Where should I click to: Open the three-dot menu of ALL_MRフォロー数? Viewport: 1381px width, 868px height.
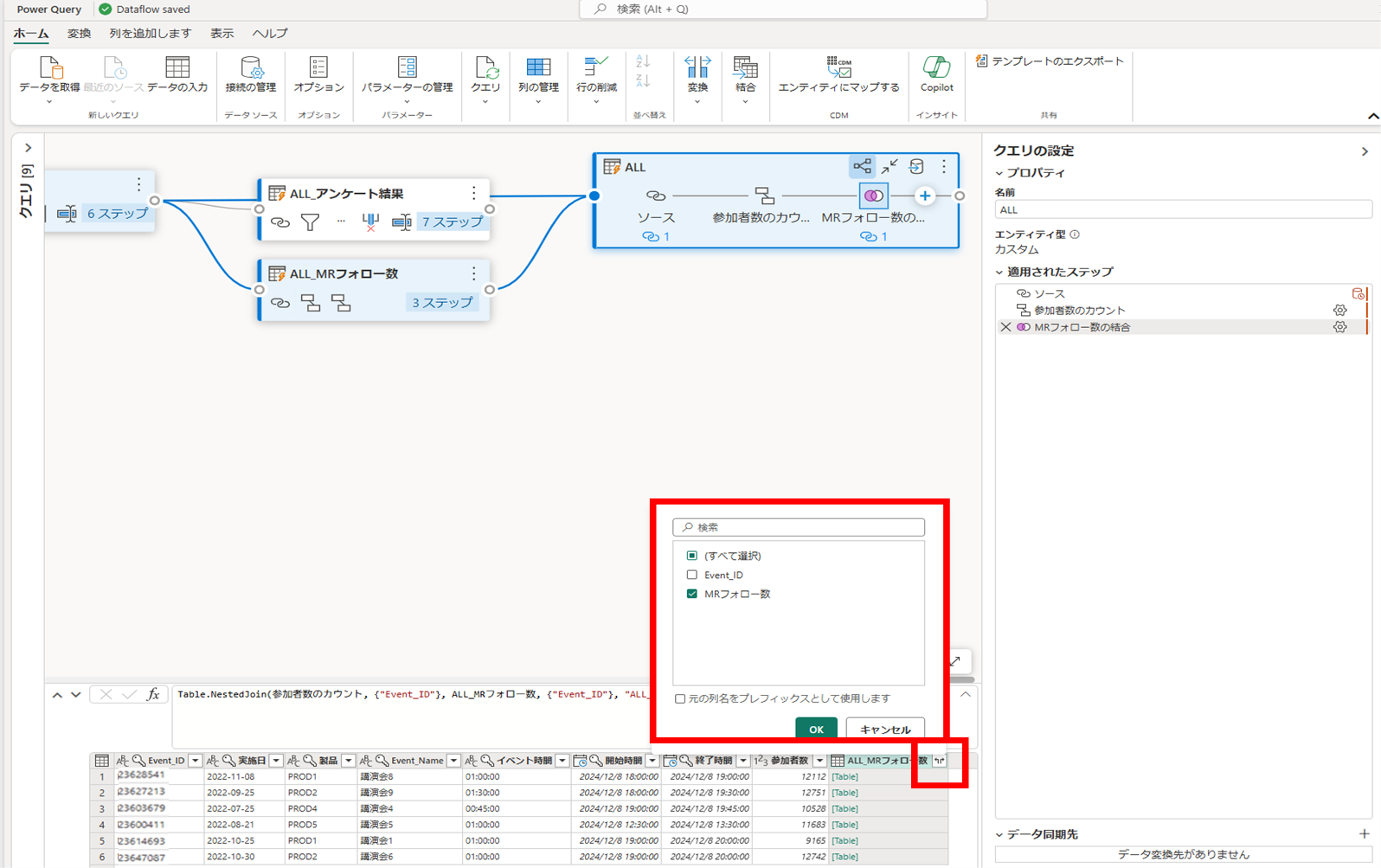tap(473, 273)
